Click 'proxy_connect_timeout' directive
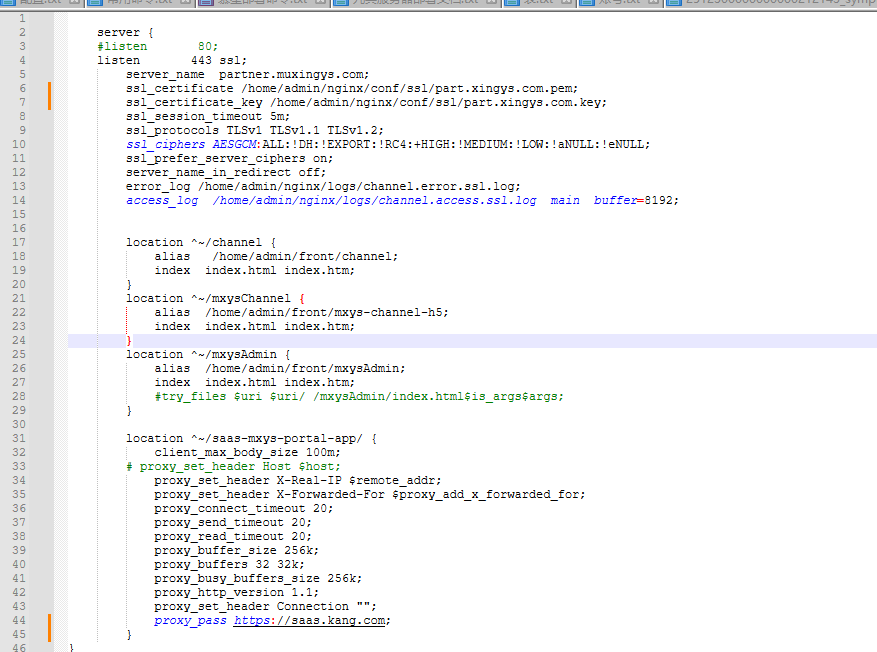877x652 pixels. [230, 508]
